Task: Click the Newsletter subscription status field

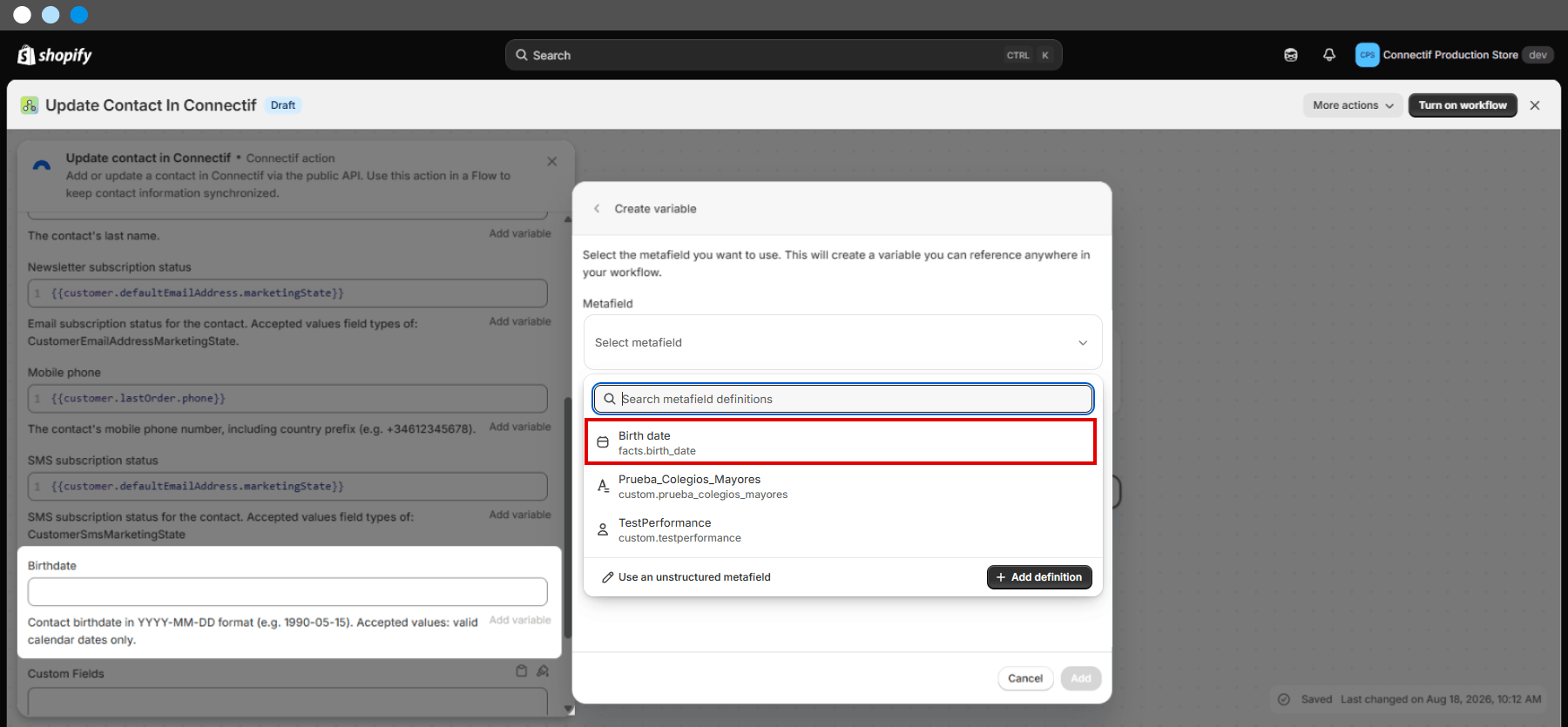Action: (x=287, y=293)
